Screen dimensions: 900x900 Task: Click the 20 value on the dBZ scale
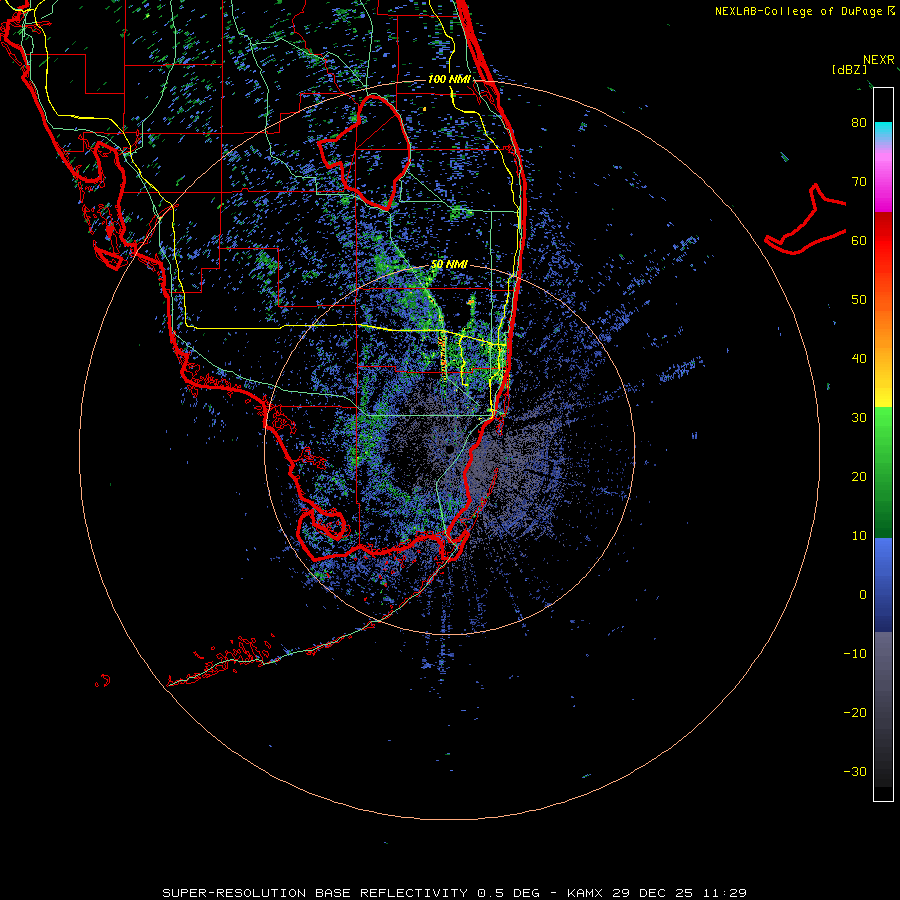859,477
